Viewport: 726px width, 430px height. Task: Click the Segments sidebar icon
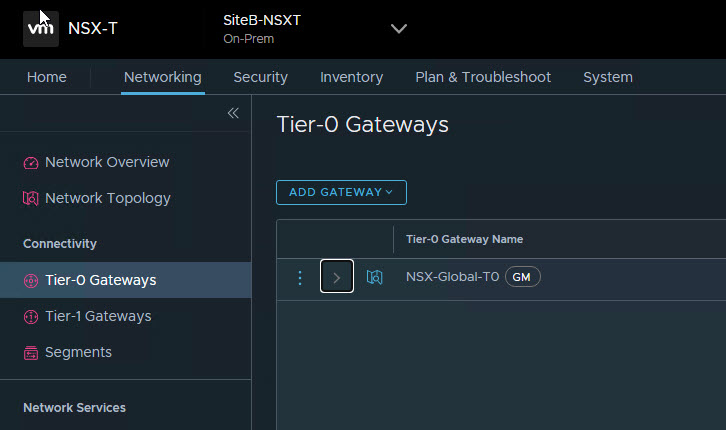[x=31, y=353]
